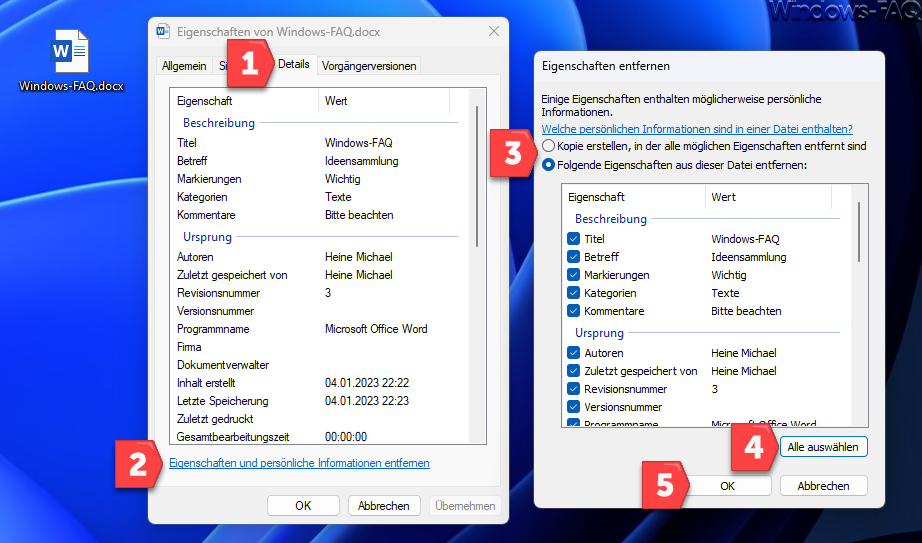Viewport: 922px width, 543px height.
Task: Uncheck the Kommentare checkbox
Action: 573,311
